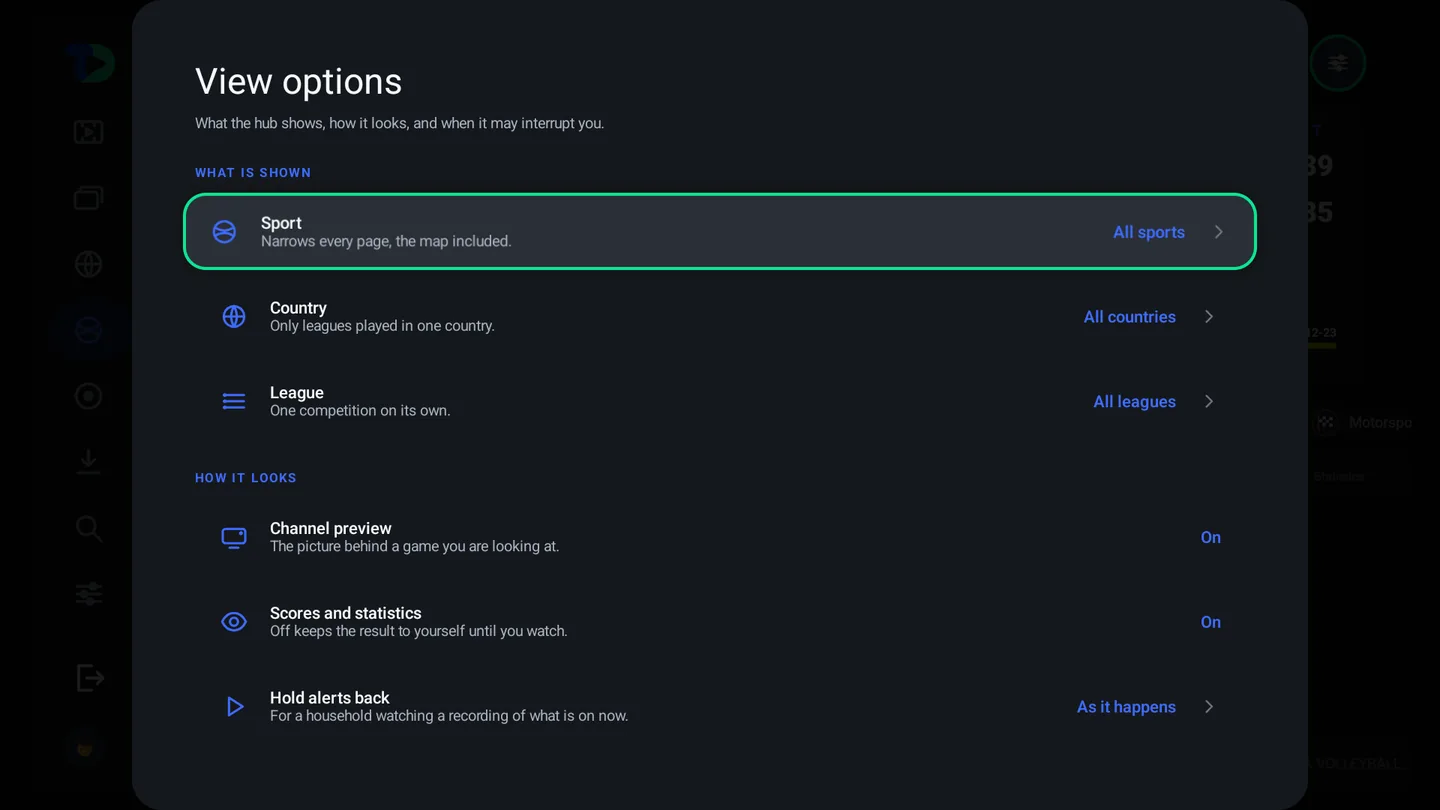Click the League list icon
1440x810 pixels.
coord(234,402)
